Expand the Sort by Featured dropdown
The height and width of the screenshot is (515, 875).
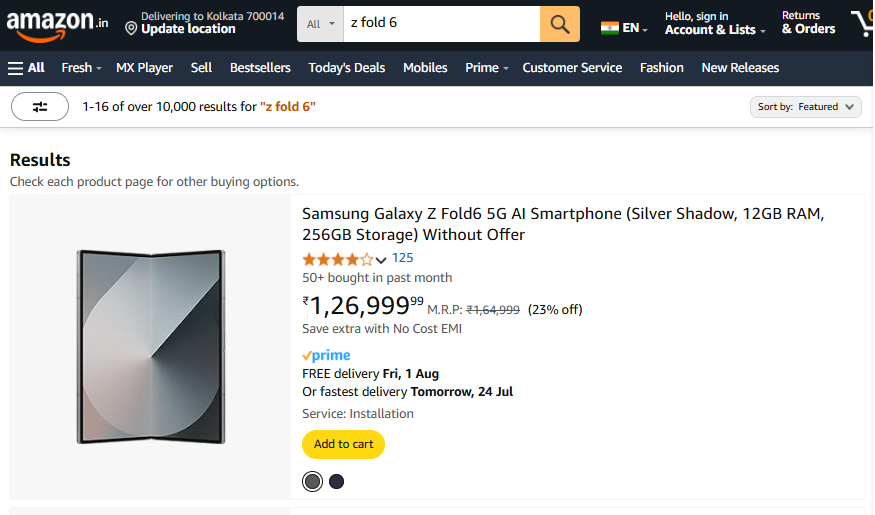(x=805, y=107)
